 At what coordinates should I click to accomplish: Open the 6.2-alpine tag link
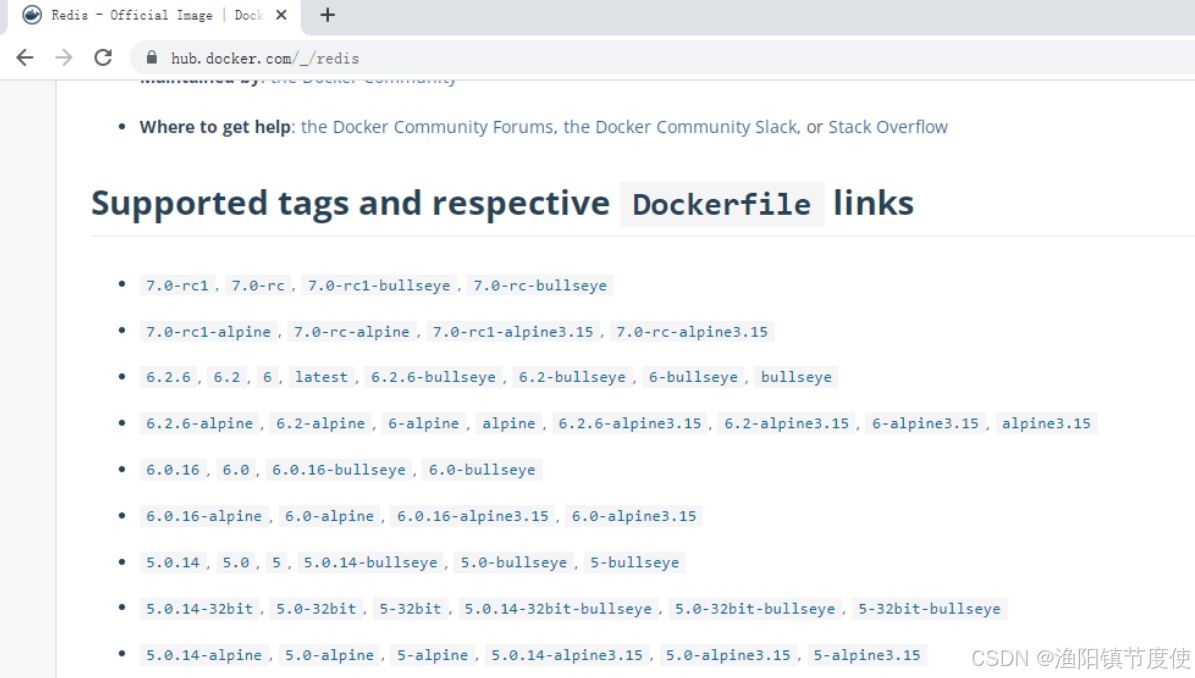coord(320,424)
